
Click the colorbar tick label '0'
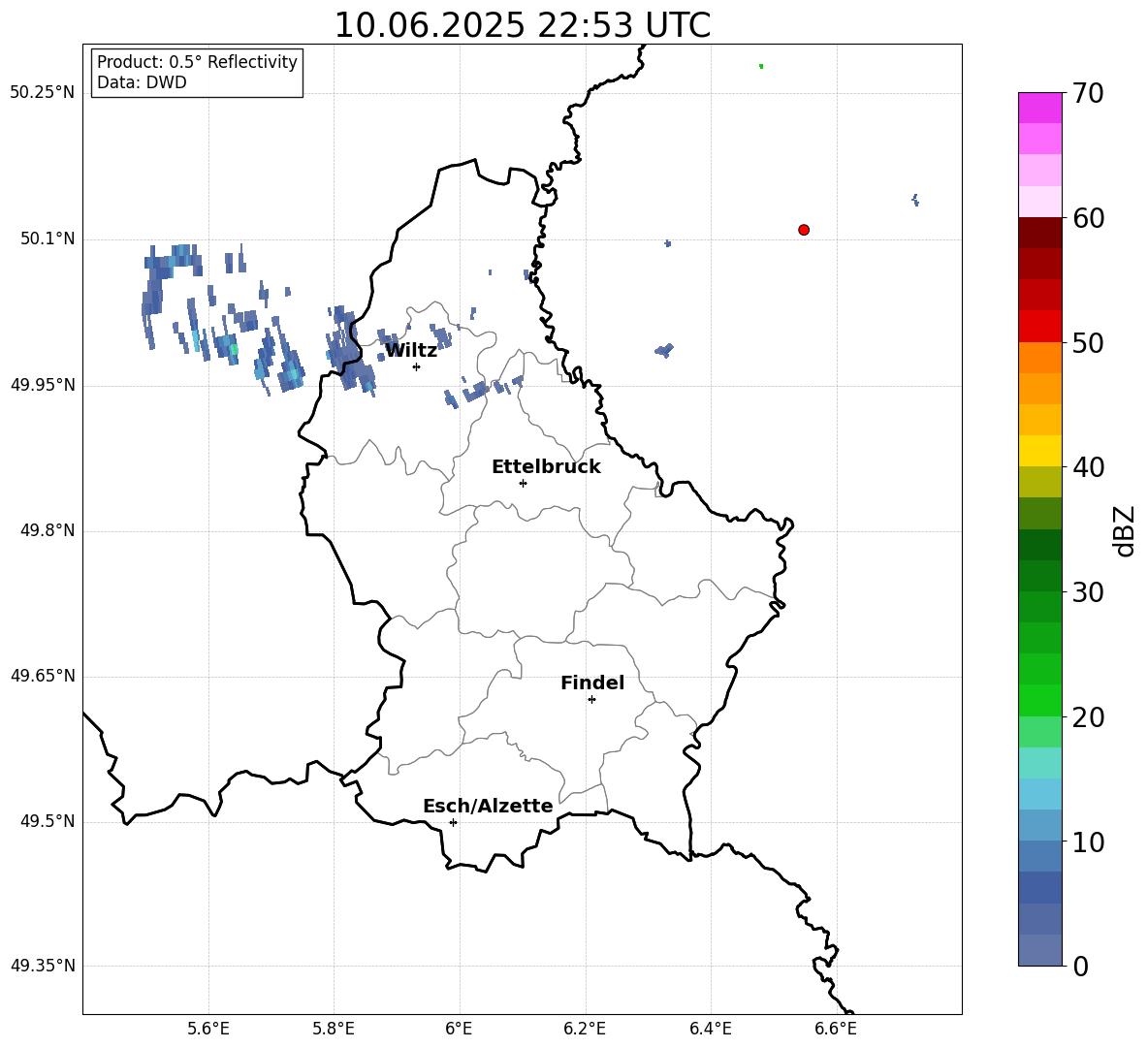[x=1080, y=966]
